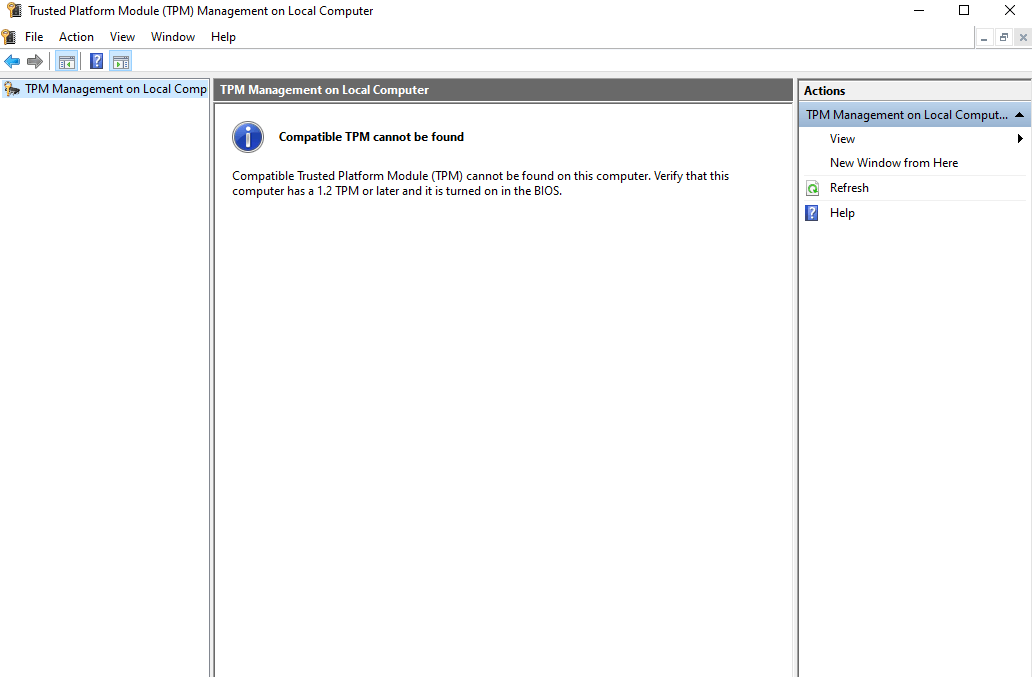Click the green Refresh icon in Actions pane
This screenshot has height=677, width=1032.
pos(812,188)
